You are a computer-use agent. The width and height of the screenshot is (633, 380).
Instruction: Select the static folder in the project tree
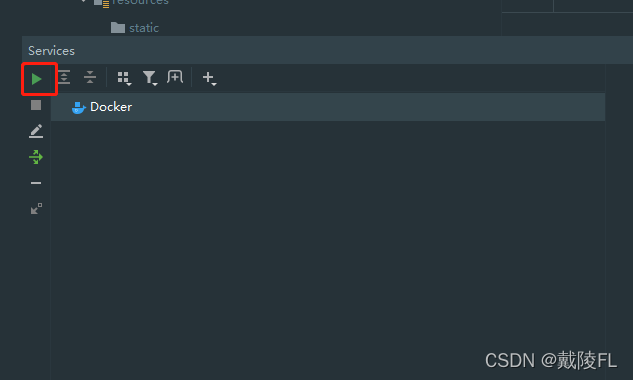pyautogui.click(x=144, y=28)
